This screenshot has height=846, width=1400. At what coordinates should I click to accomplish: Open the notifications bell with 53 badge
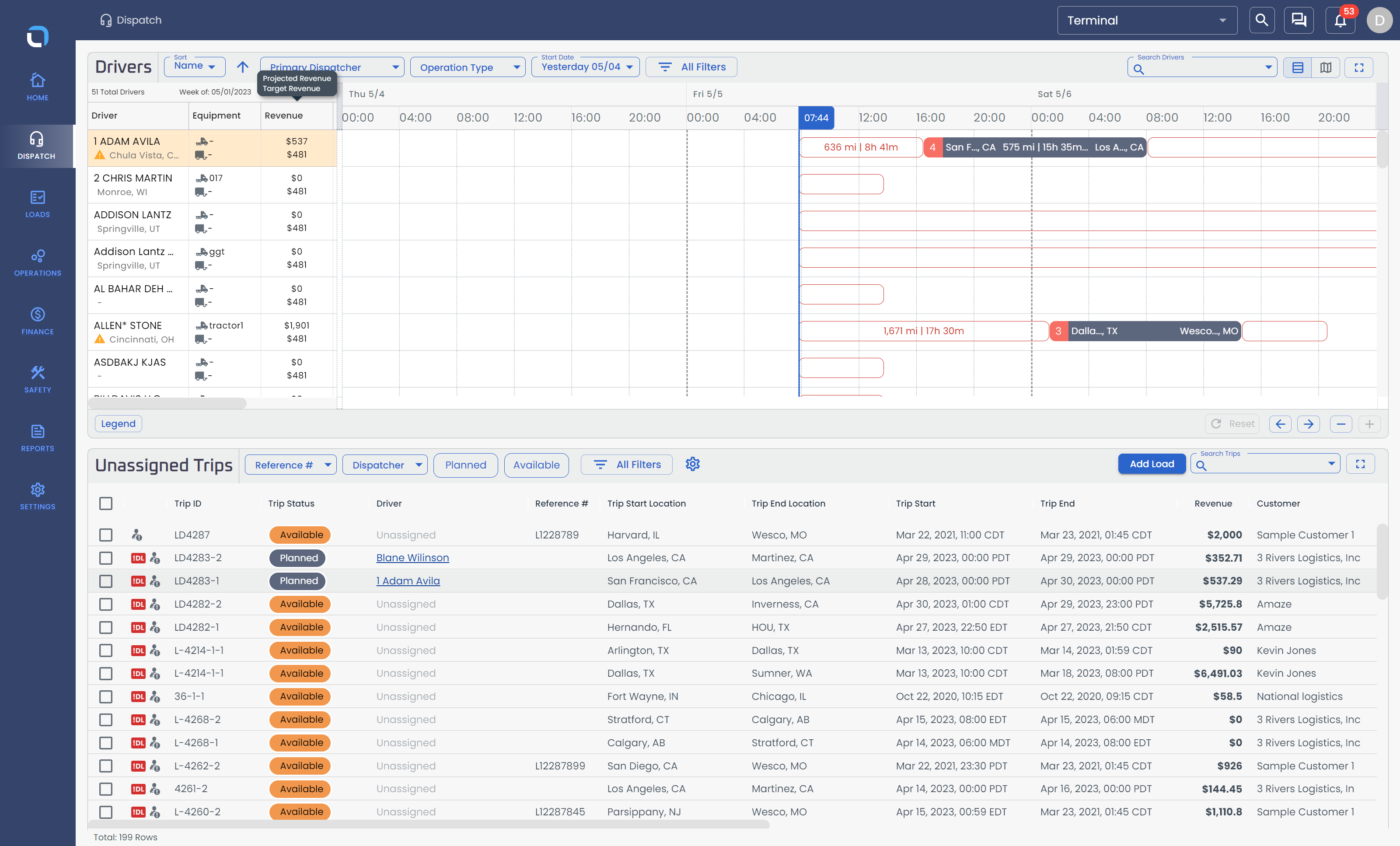tap(1341, 21)
